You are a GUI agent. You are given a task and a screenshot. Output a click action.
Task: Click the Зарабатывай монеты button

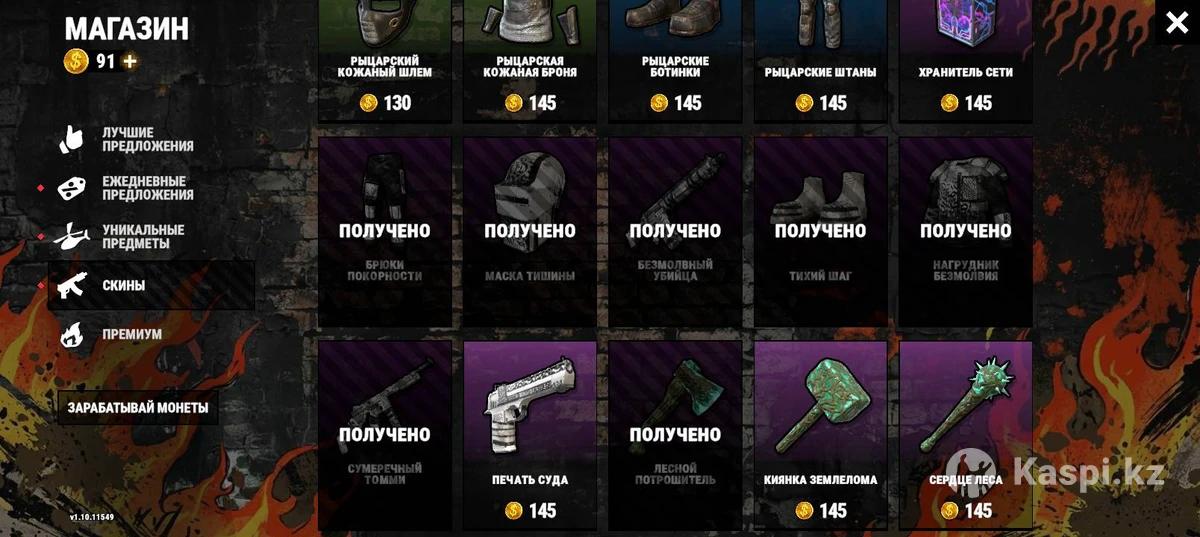(138, 408)
